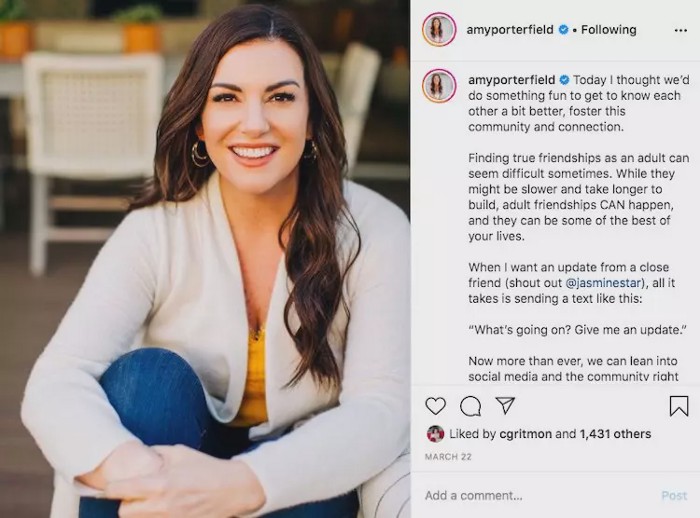
Task: Click the small cgritmon liker avatar
Action: [435, 434]
